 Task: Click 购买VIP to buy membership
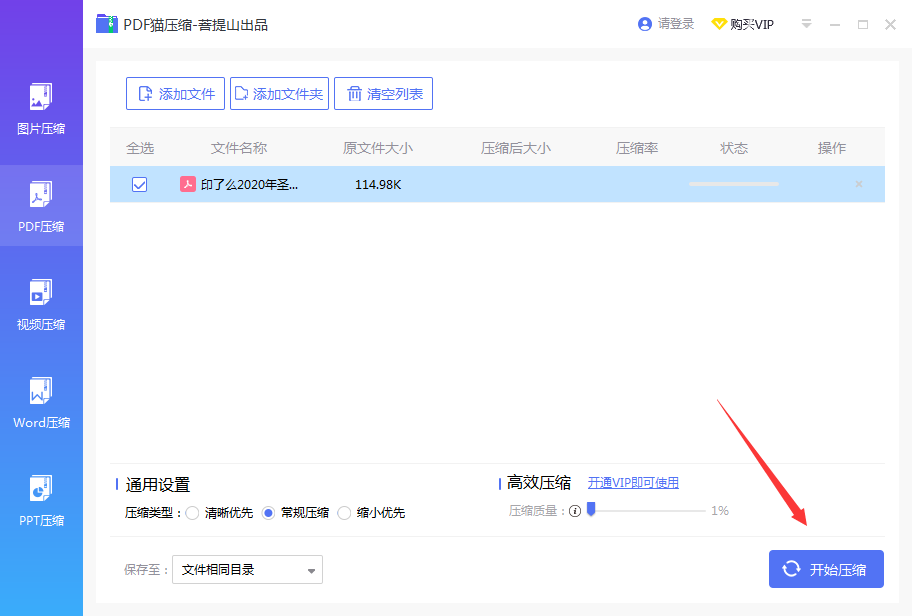tap(752, 24)
